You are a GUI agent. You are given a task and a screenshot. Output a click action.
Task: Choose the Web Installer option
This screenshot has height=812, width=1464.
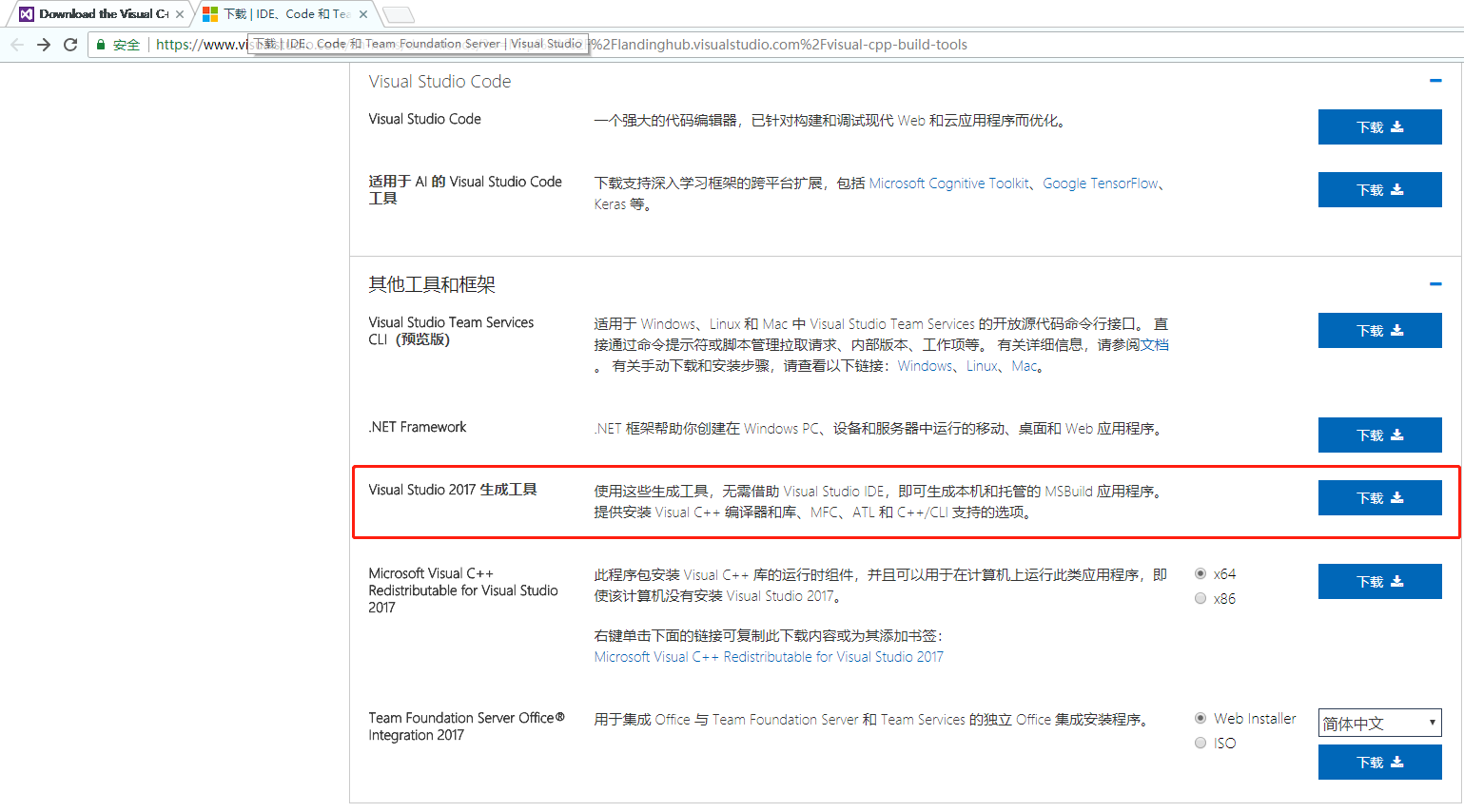click(1200, 718)
